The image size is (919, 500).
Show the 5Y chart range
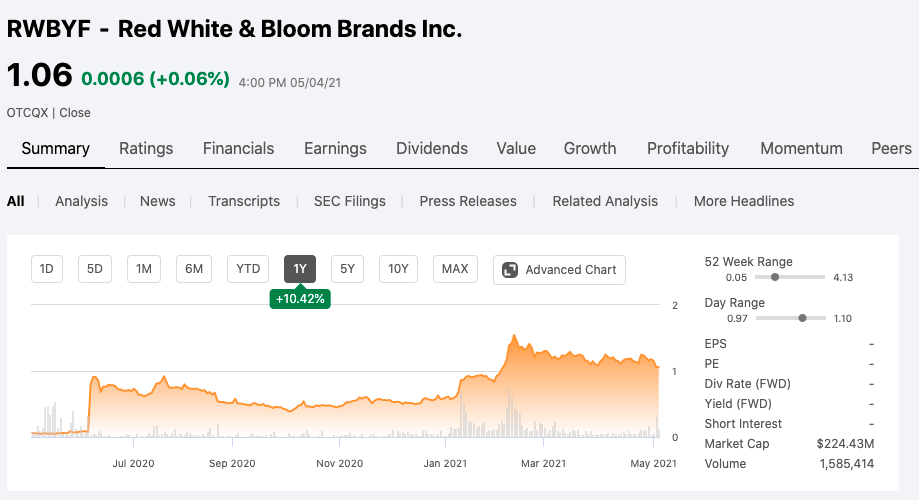coord(348,269)
